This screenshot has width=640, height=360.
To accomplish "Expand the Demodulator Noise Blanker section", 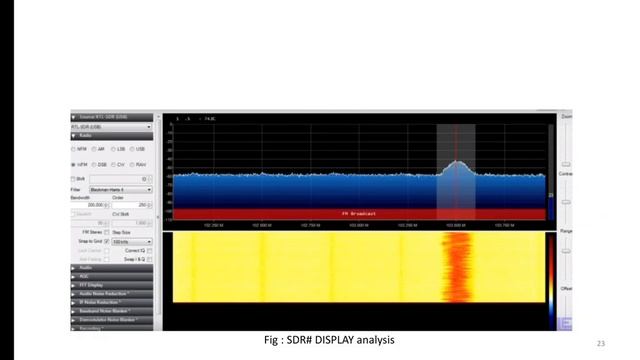I will click(112, 320).
